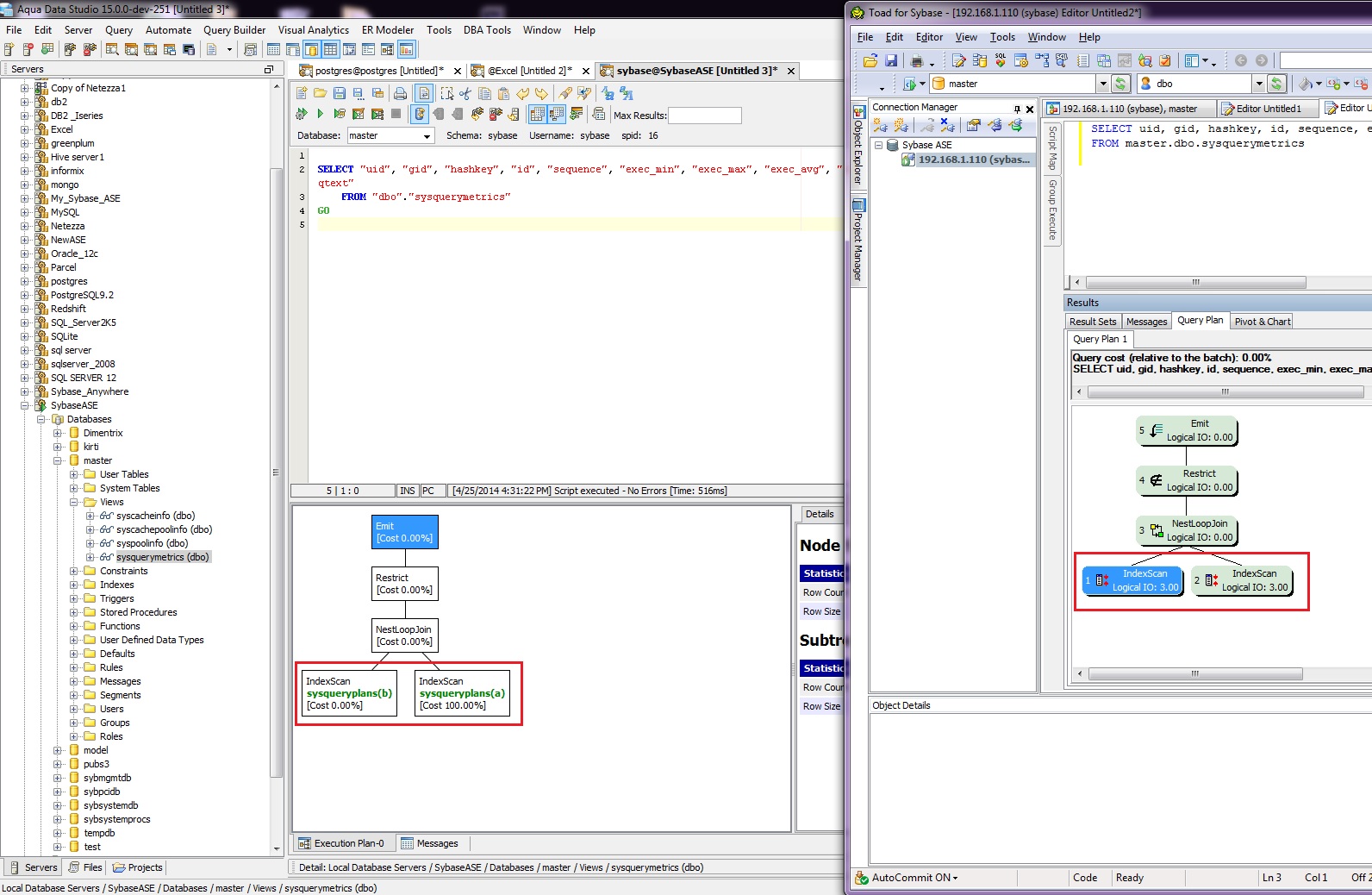1372x895 pixels.
Task: Click New Connection icon in Connection Manager
Action: [880, 126]
